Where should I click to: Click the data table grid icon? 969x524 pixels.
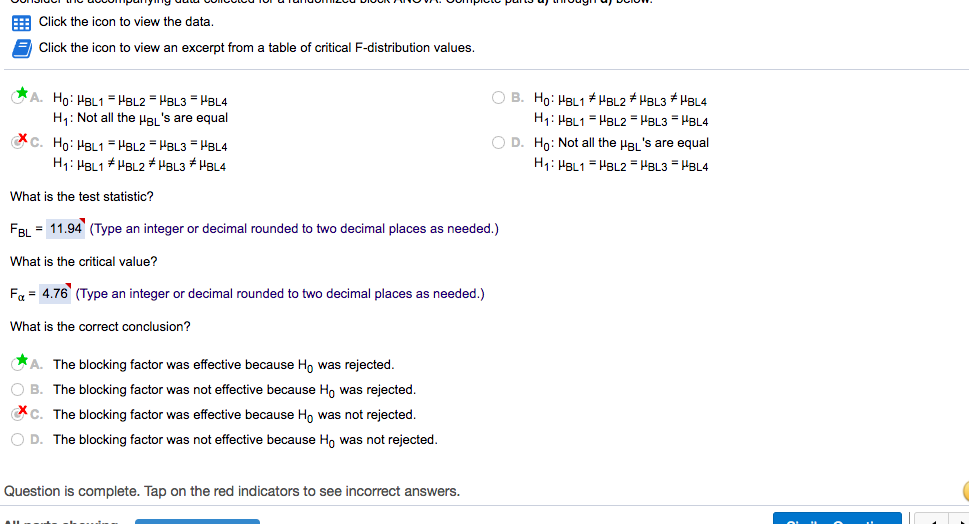tap(21, 22)
